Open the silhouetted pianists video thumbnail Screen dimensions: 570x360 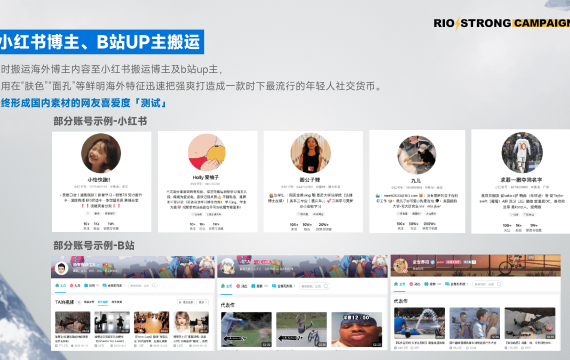(x=112, y=323)
